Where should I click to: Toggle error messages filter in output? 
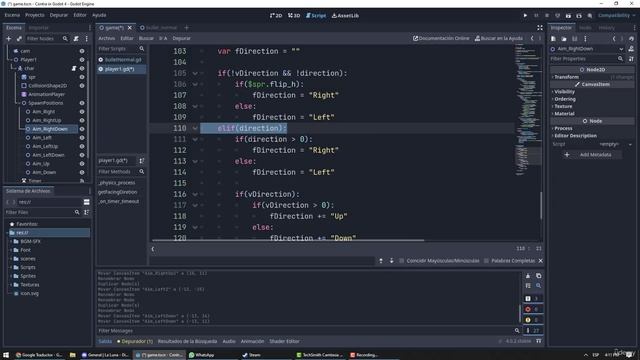point(533,309)
